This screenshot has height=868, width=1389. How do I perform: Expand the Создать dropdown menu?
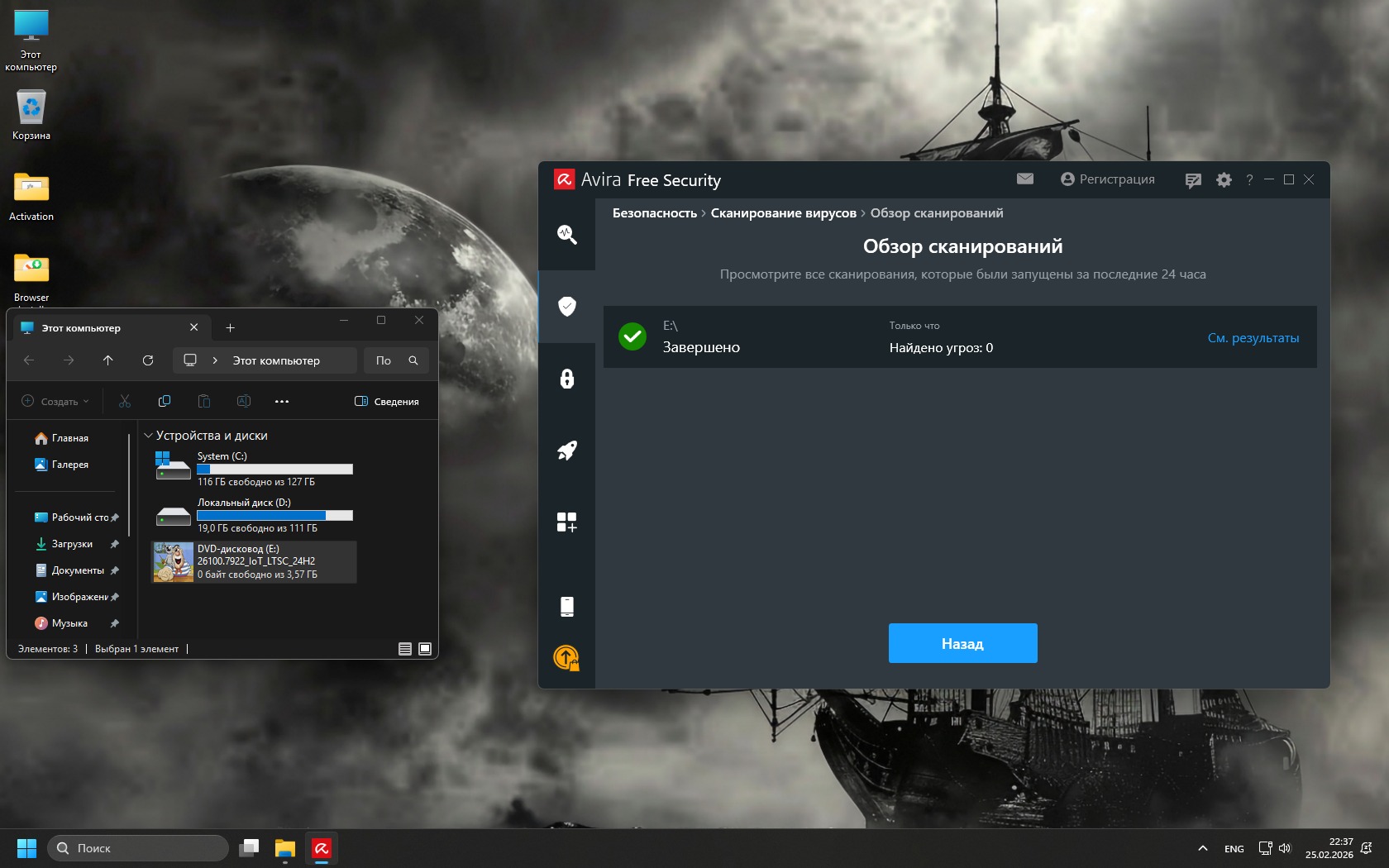click(x=55, y=402)
